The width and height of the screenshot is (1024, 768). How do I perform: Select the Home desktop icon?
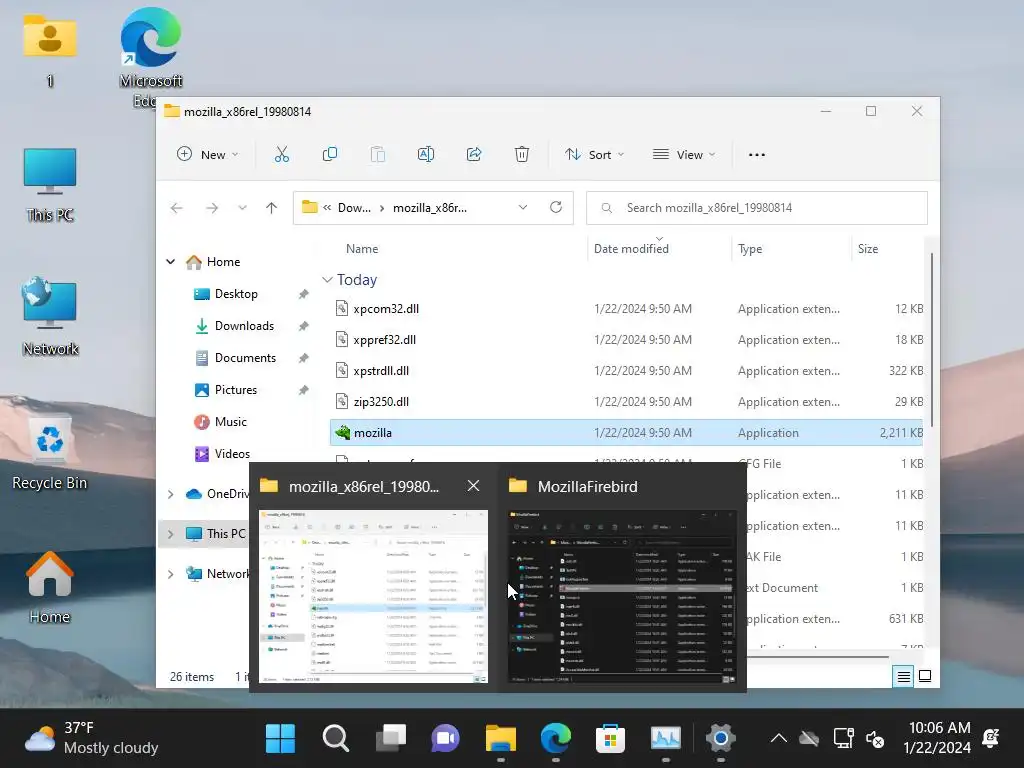point(50,588)
